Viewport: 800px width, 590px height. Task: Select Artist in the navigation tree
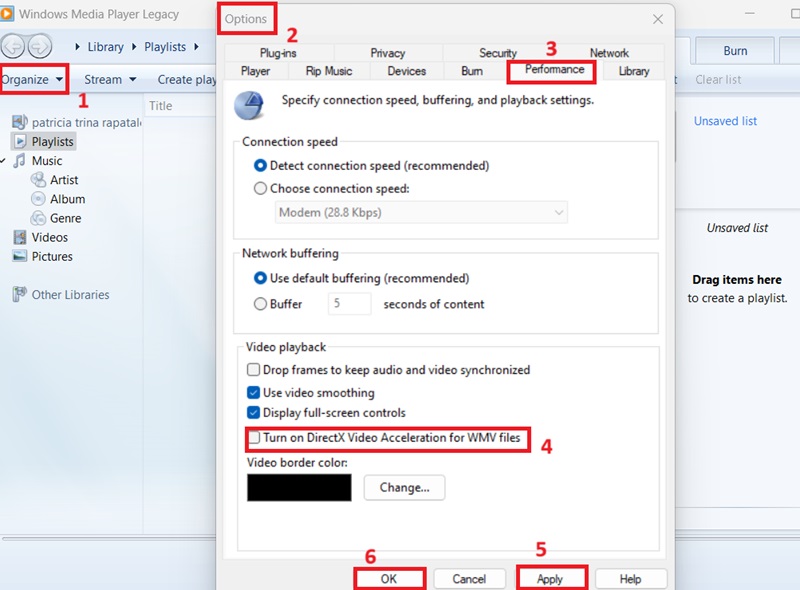tap(64, 180)
